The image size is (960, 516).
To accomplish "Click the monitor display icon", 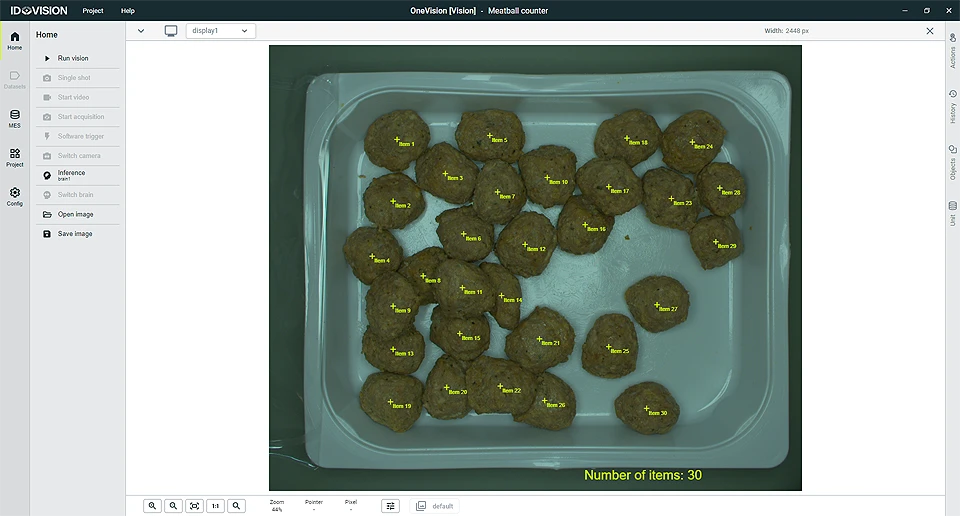I will point(171,31).
